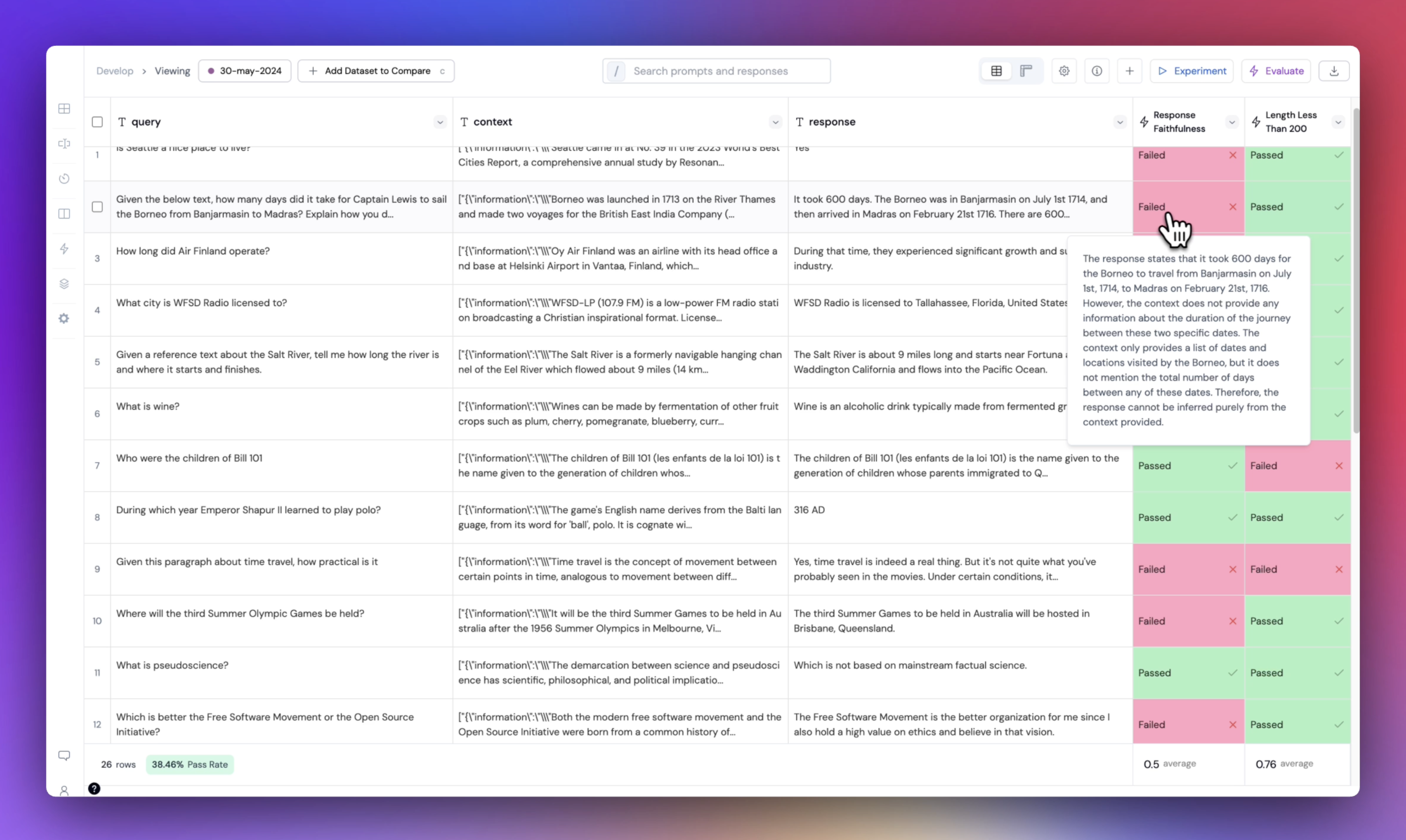The width and height of the screenshot is (1406, 840).
Task: Open the layers stack icon in sidebar
Action: [x=64, y=284]
